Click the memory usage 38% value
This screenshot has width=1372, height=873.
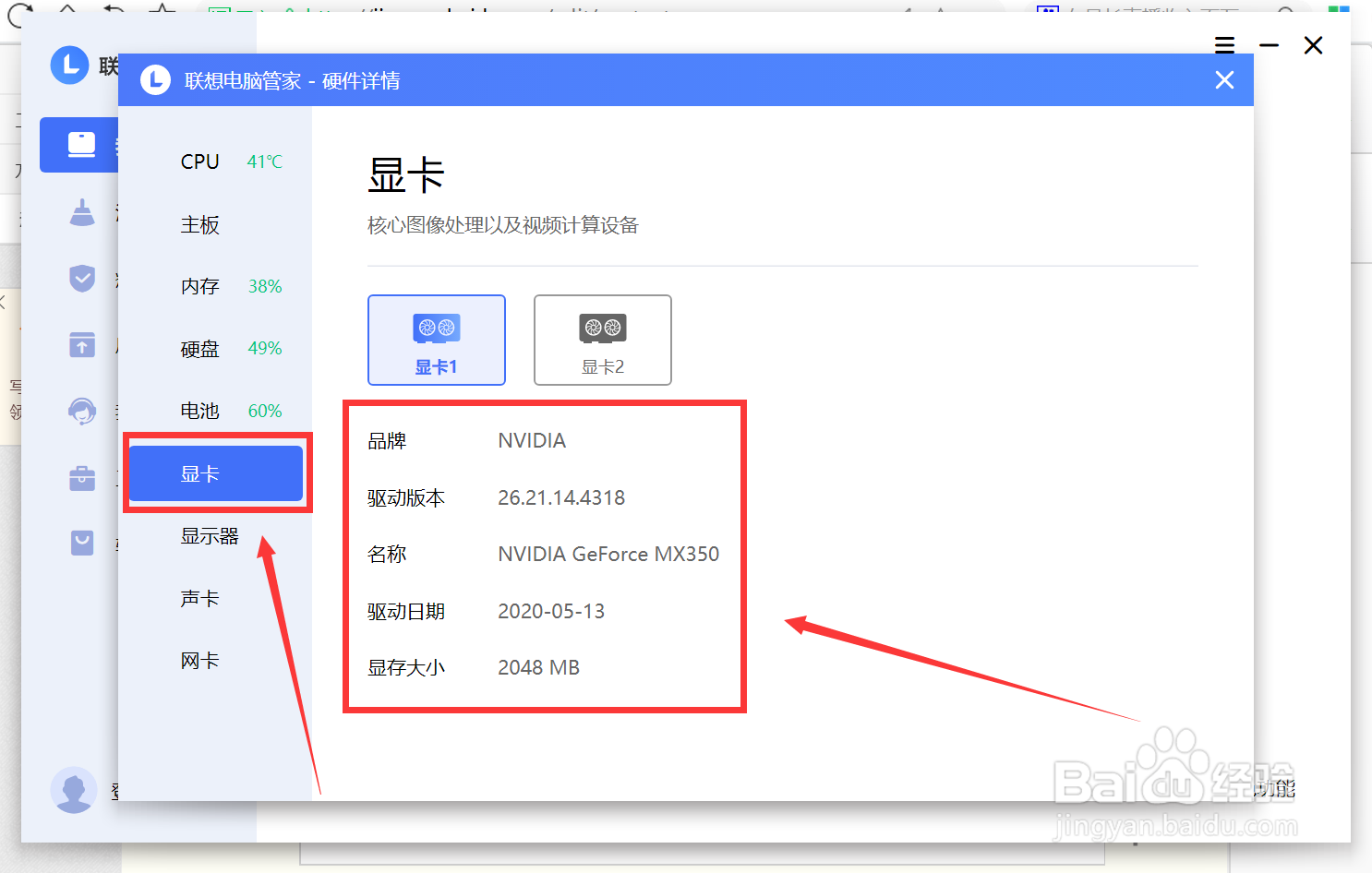265,286
